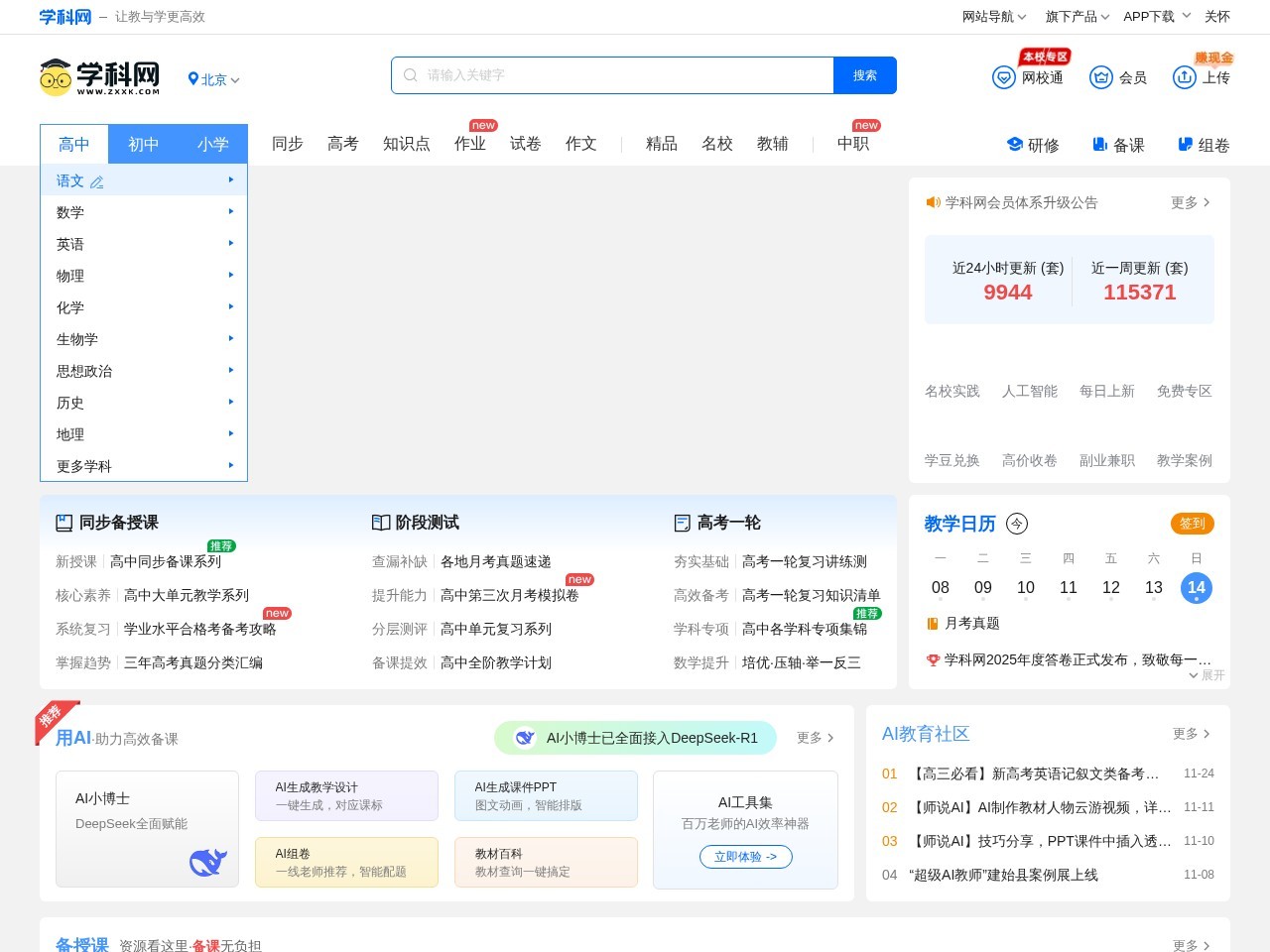
Task: Expand the 旗下产品 dropdown menu
Action: pyautogui.click(x=1077, y=17)
